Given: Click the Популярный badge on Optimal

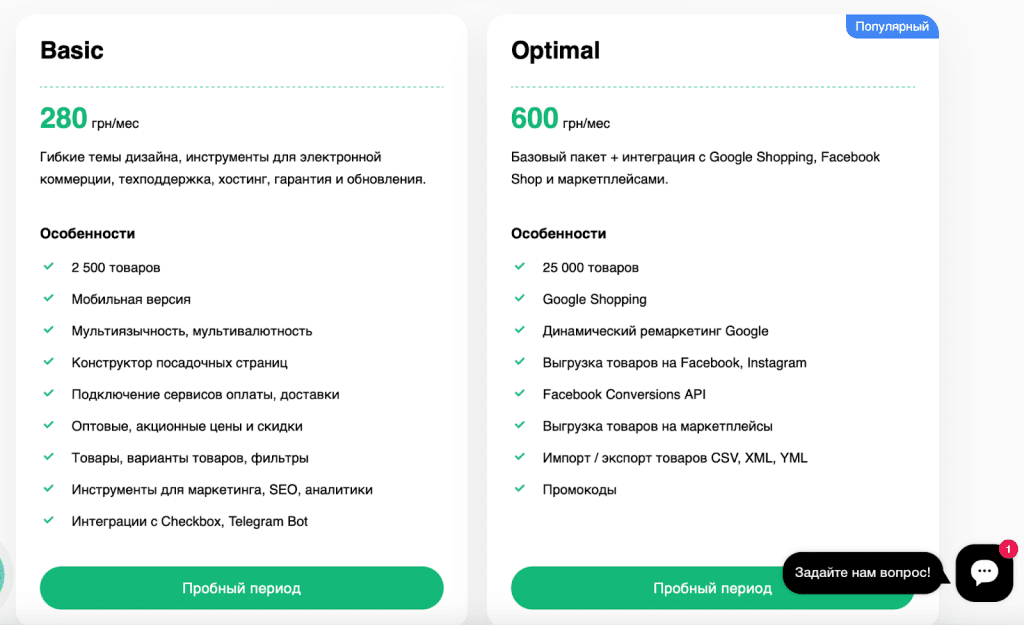Looking at the screenshot, I should click(891, 27).
